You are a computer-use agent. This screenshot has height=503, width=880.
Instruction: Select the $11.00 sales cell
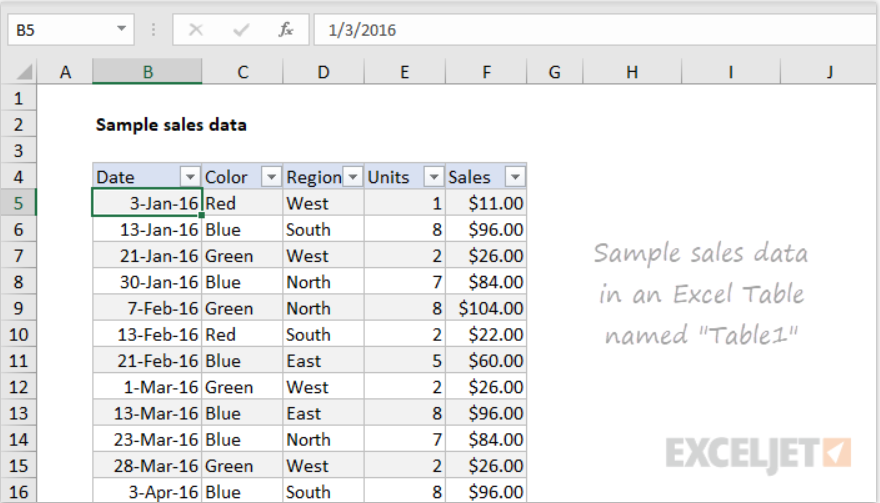coord(486,203)
